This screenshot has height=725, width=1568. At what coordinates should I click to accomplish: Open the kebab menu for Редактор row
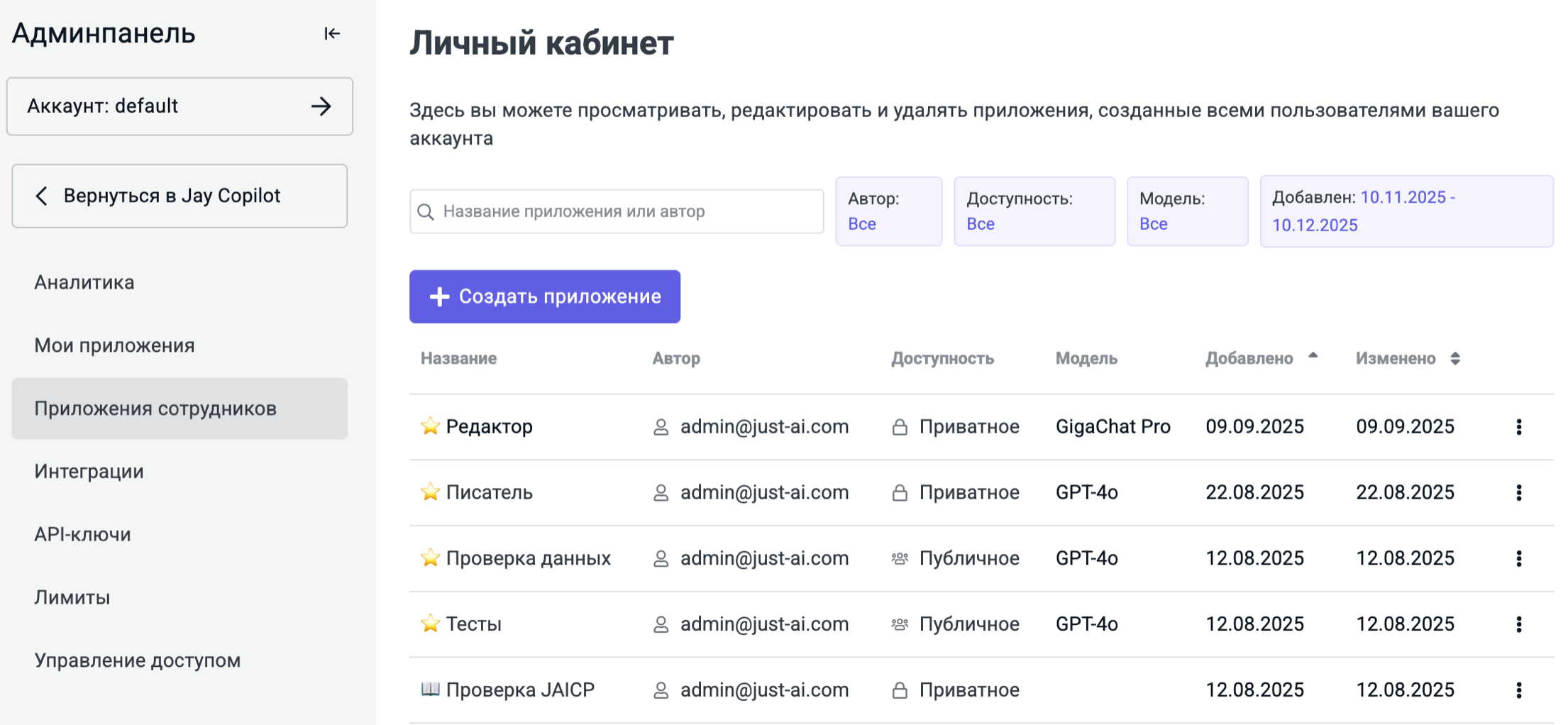(1518, 426)
